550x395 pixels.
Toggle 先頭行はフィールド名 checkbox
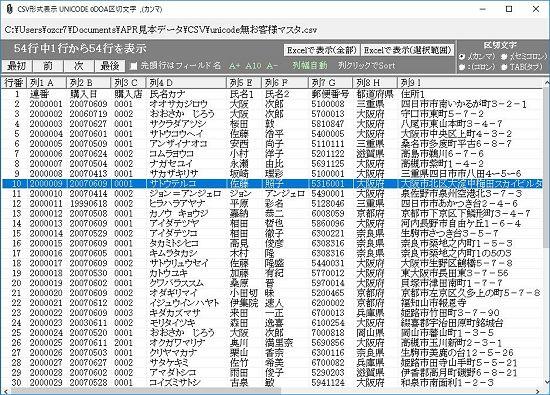[134, 66]
